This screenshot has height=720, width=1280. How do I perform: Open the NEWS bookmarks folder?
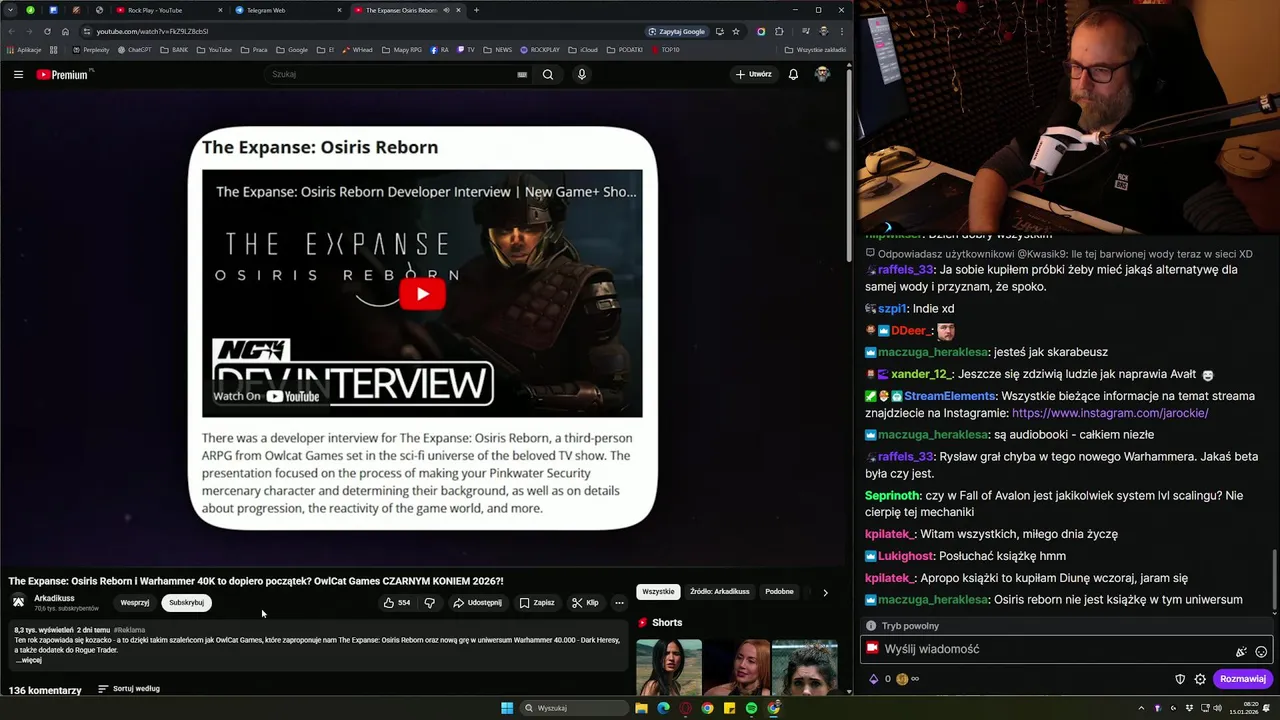[497, 49]
